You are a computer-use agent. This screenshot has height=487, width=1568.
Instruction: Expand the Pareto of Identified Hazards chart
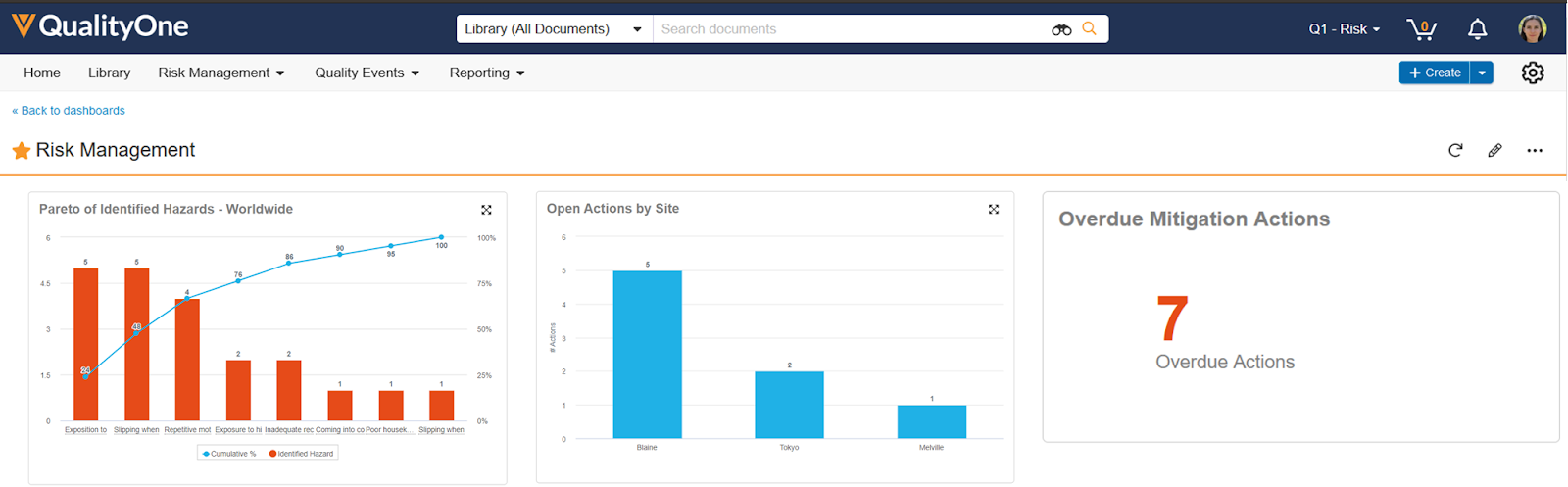point(486,210)
